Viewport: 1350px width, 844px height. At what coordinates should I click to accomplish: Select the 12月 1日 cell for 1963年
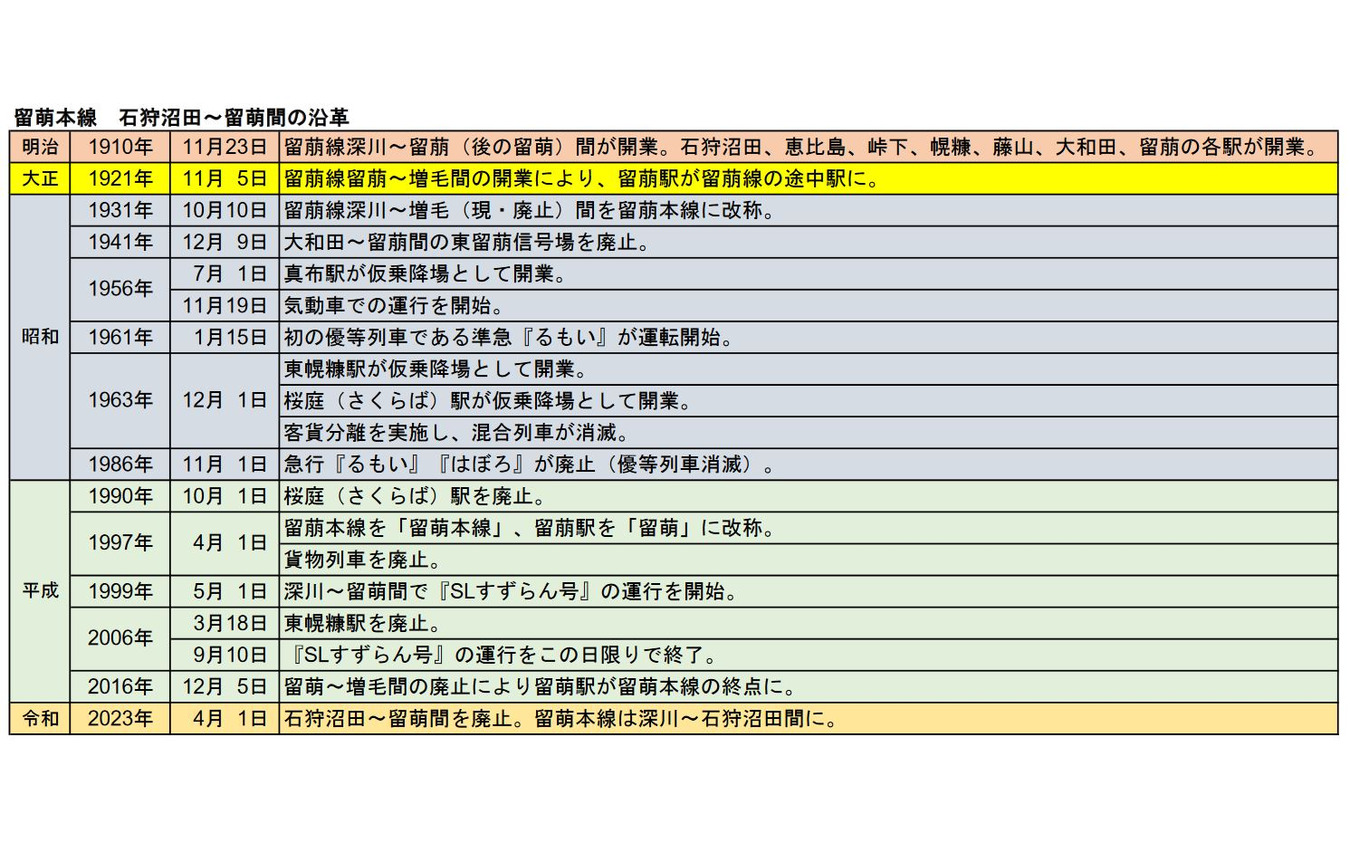point(225,400)
